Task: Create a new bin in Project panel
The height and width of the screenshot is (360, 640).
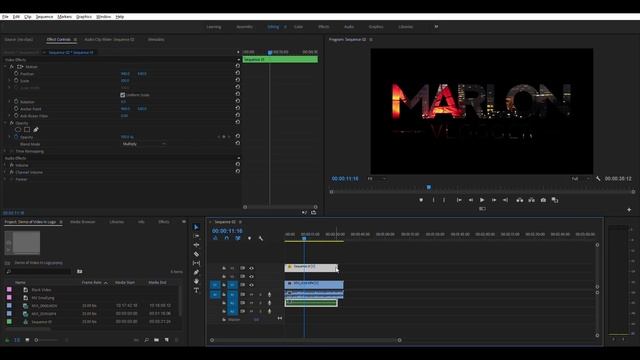Action: [156, 340]
